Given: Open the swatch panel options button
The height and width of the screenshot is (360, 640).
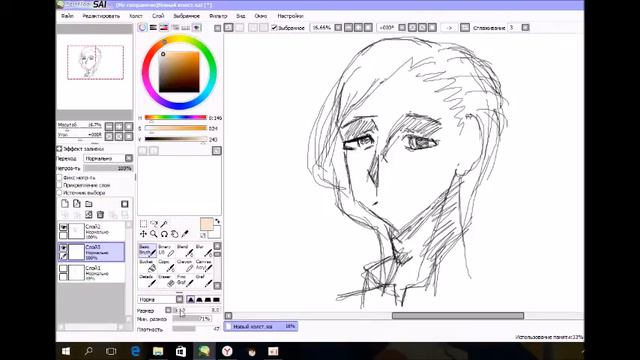Looking at the screenshot, I should point(217,151).
